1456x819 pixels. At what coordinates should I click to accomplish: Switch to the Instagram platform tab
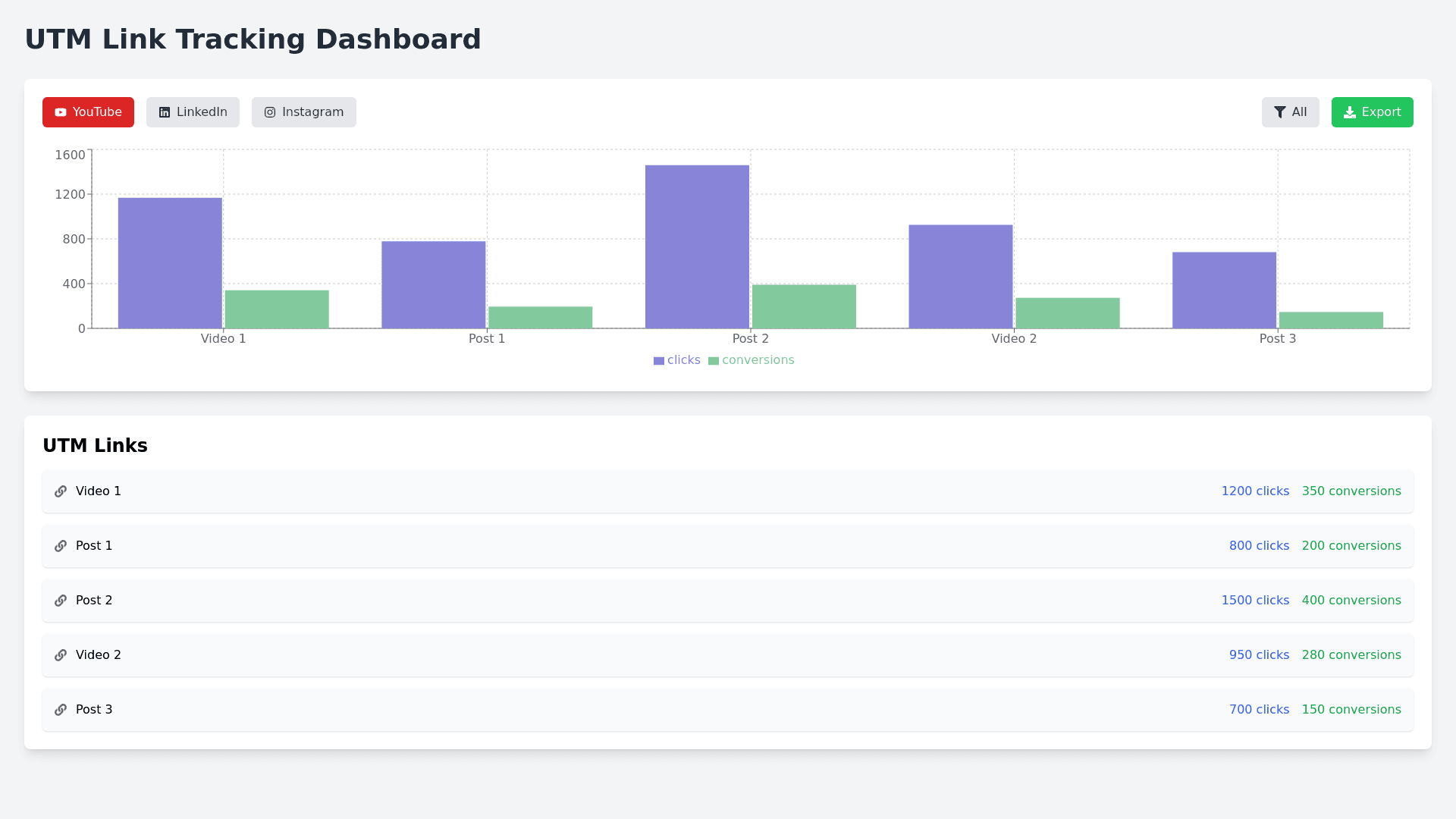(x=303, y=112)
